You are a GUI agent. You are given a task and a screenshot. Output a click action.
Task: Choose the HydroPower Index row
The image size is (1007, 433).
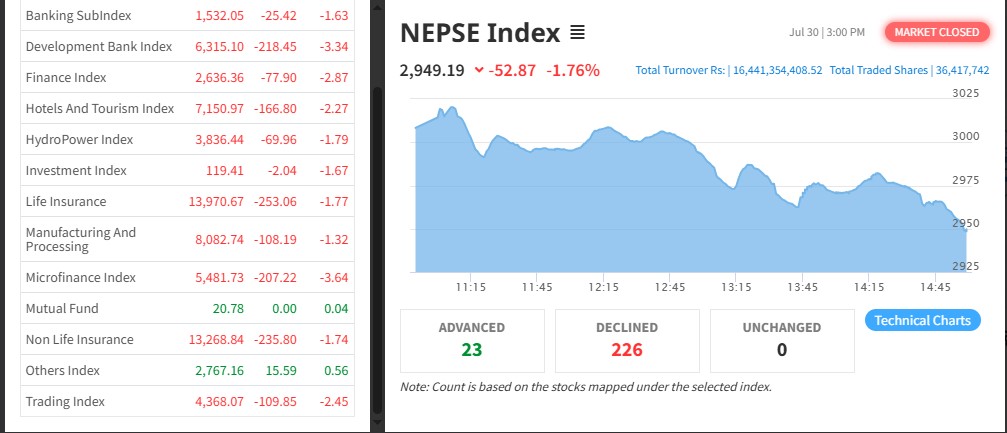(79, 140)
